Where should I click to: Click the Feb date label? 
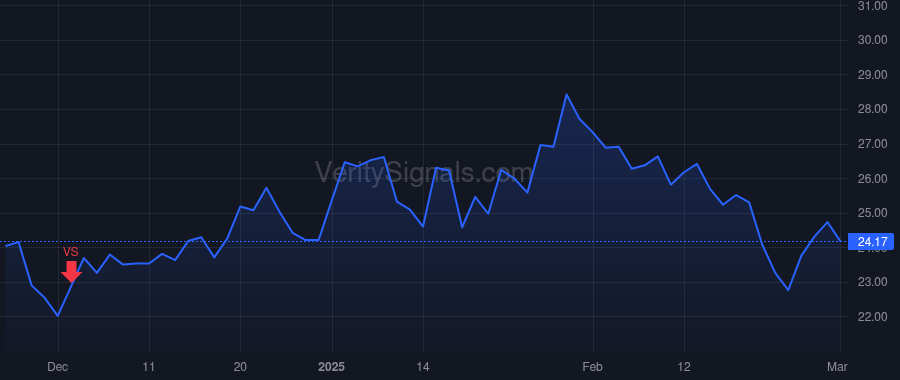coord(593,367)
